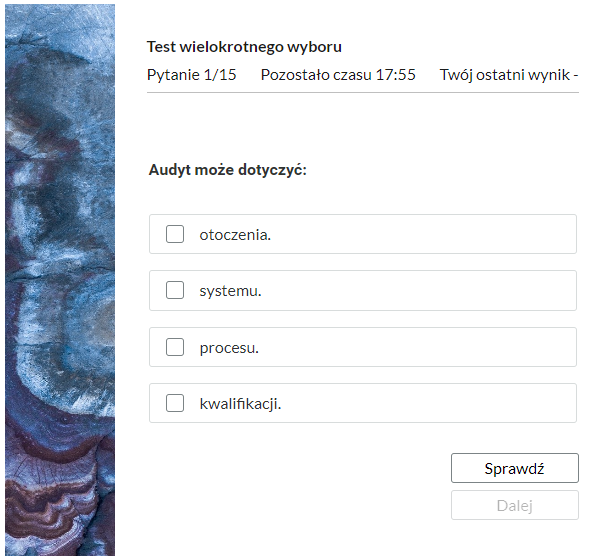Mark the 'kwalifikacji.' checkbox
The height and width of the screenshot is (559, 611).
(x=175, y=403)
